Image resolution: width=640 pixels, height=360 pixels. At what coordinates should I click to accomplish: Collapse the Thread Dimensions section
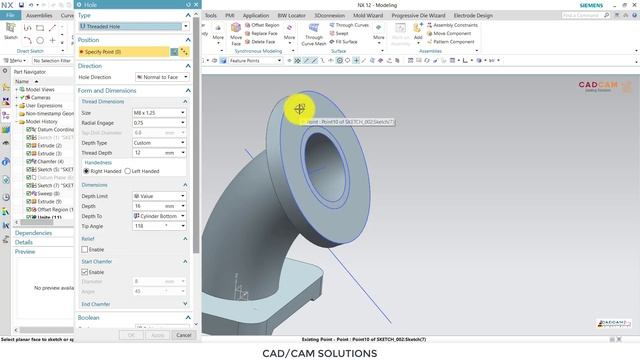(185, 101)
